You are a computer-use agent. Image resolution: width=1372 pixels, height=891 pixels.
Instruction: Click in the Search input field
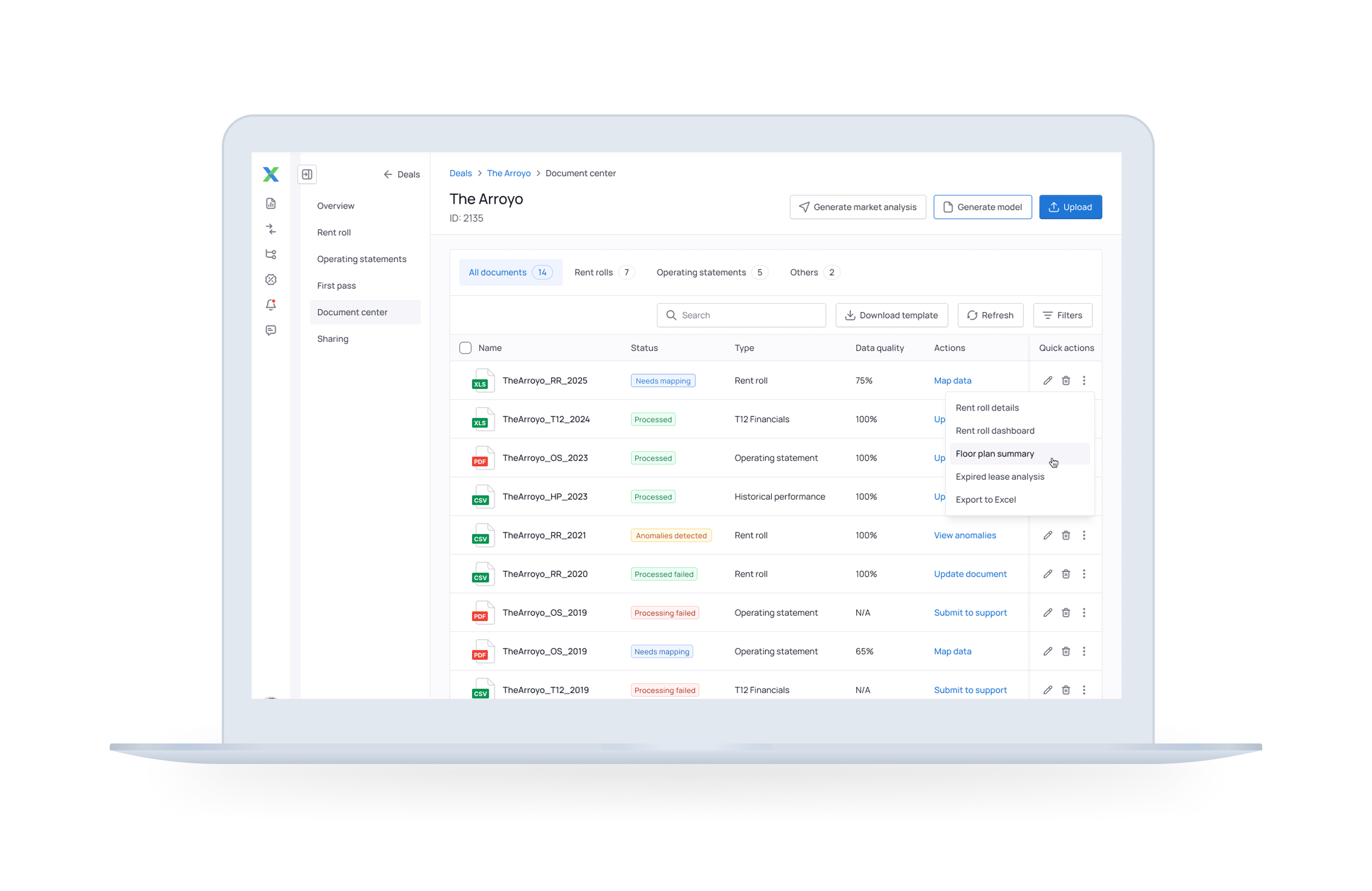click(741, 316)
